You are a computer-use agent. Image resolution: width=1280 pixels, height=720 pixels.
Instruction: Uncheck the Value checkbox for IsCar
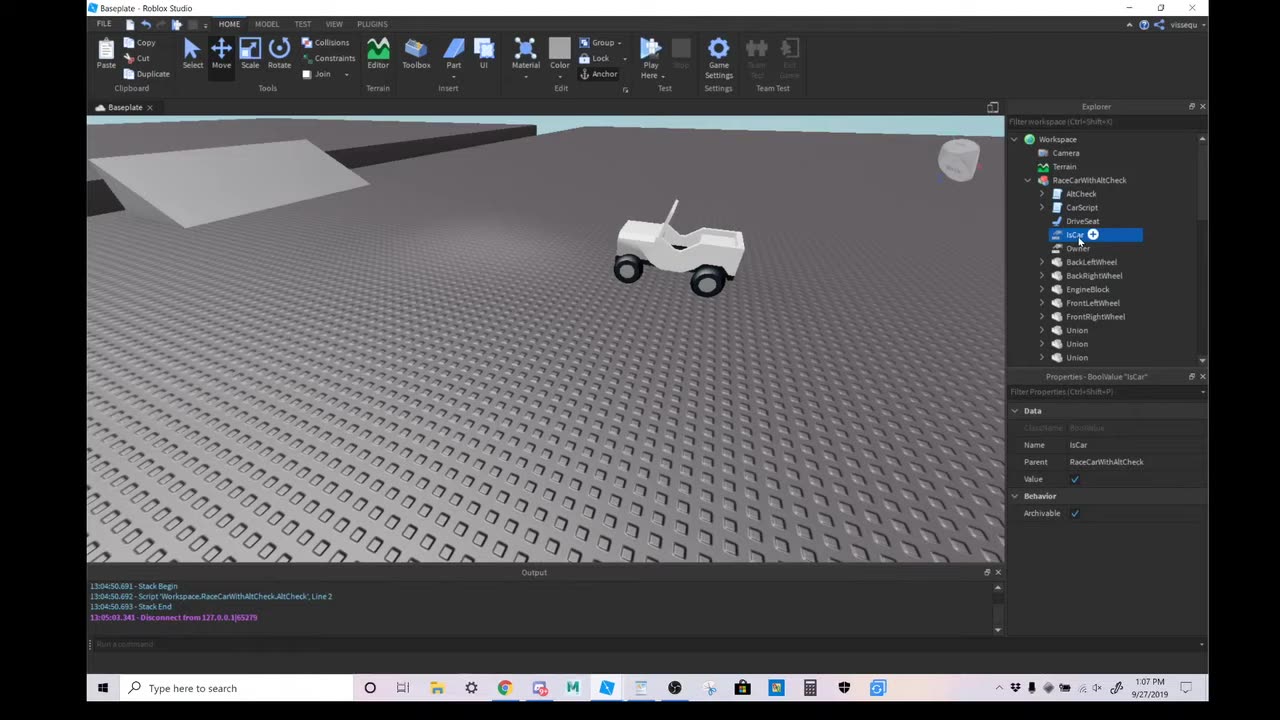tap(1075, 479)
